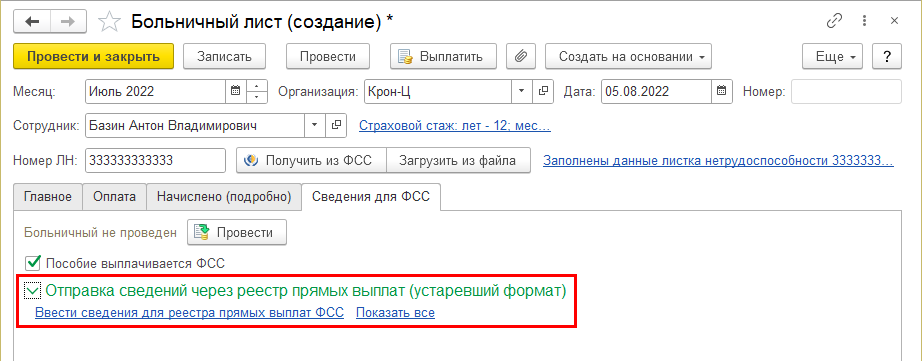Open calendar picker for Месяц field
Screen dimensions: 922x361
[x=235, y=91]
